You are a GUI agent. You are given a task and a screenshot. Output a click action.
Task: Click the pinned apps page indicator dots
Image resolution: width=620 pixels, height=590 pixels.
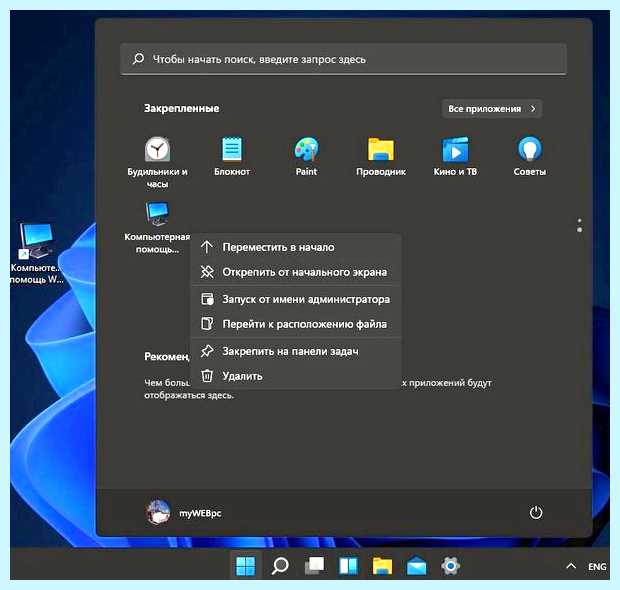pyautogui.click(x=579, y=225)
